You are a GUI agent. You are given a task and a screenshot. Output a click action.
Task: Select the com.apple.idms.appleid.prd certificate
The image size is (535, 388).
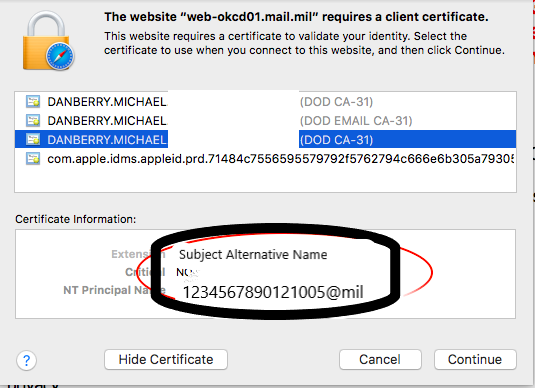265,159
